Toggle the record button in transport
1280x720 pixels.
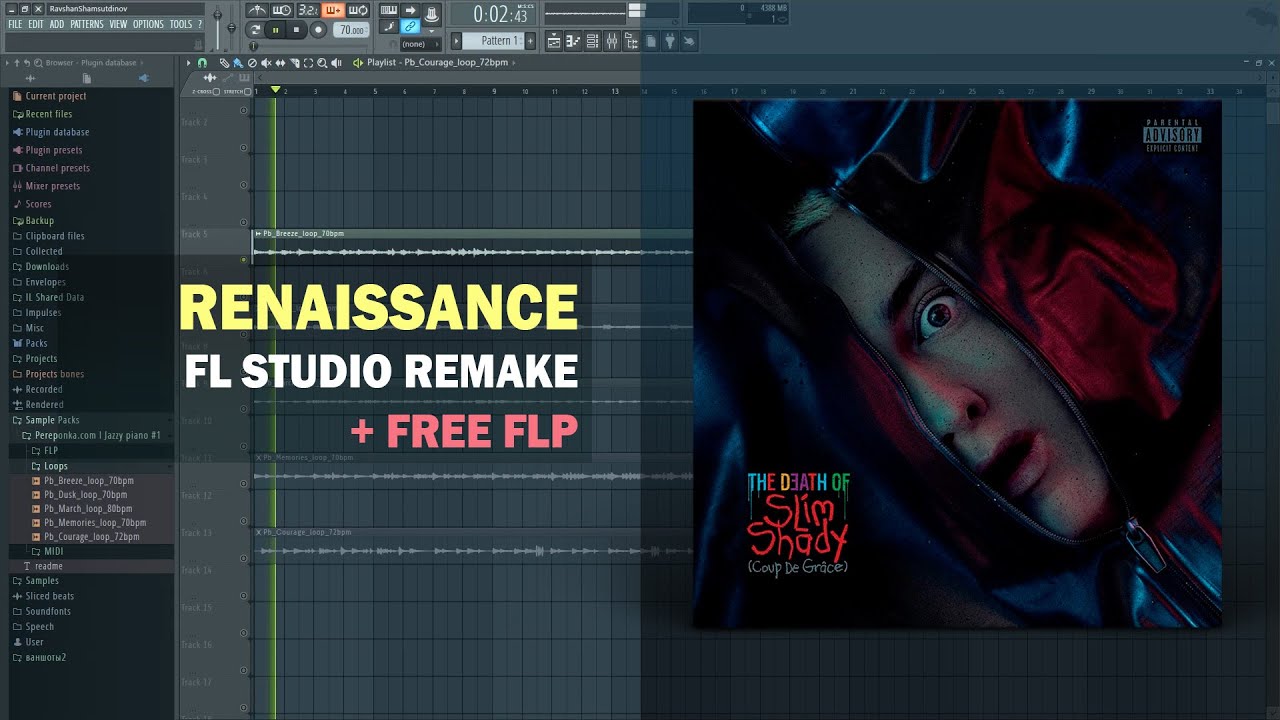coord(318,30)
